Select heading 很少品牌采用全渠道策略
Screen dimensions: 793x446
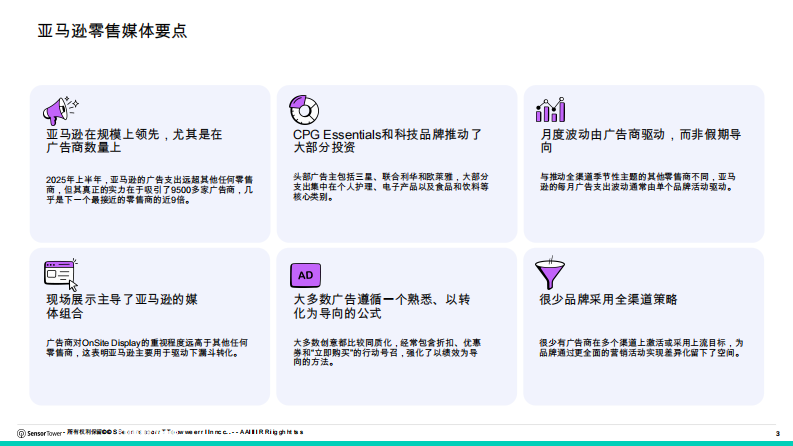[608, 299]
